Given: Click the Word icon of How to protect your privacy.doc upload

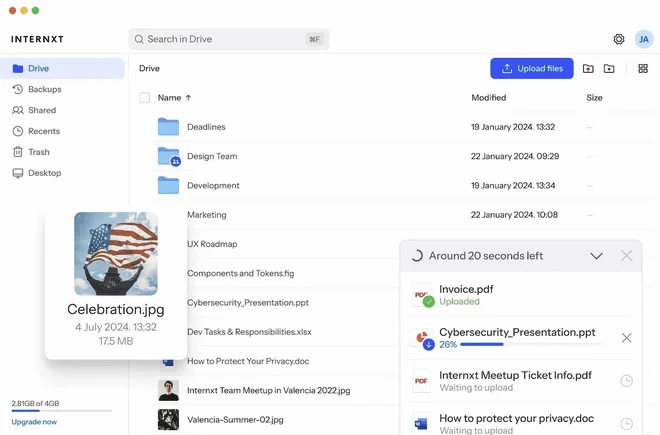Looking at the screenshot, I should coord(421,423).
